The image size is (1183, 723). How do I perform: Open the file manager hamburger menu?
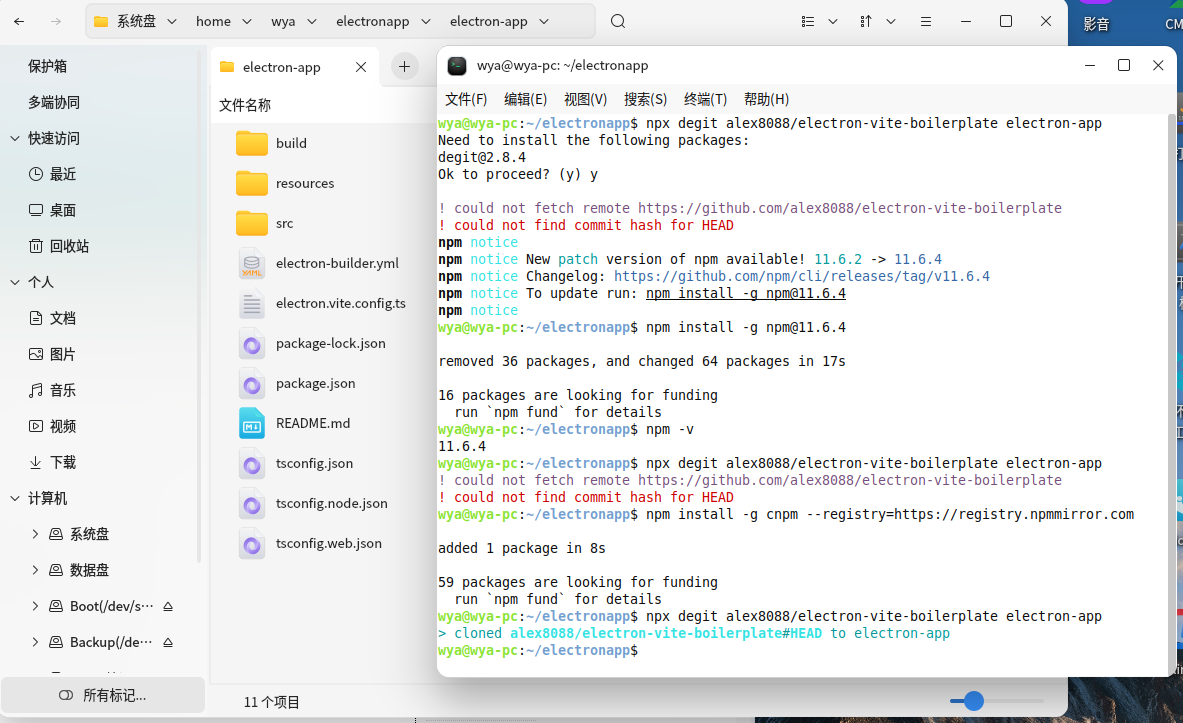(926, 21)
